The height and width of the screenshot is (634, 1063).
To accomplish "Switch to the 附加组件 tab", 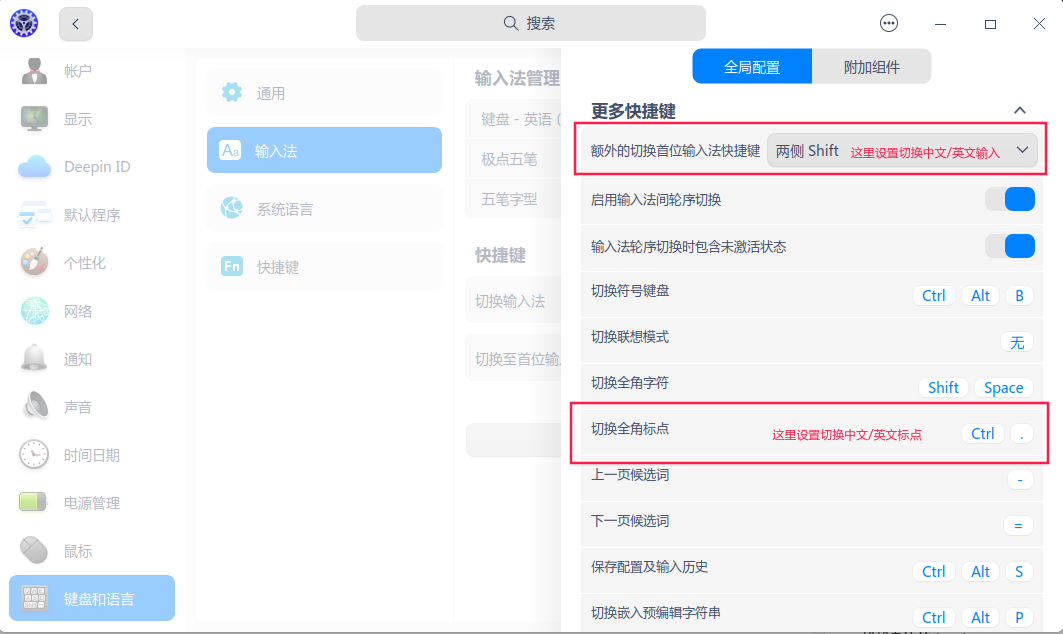I will click(x=871, y=66).
